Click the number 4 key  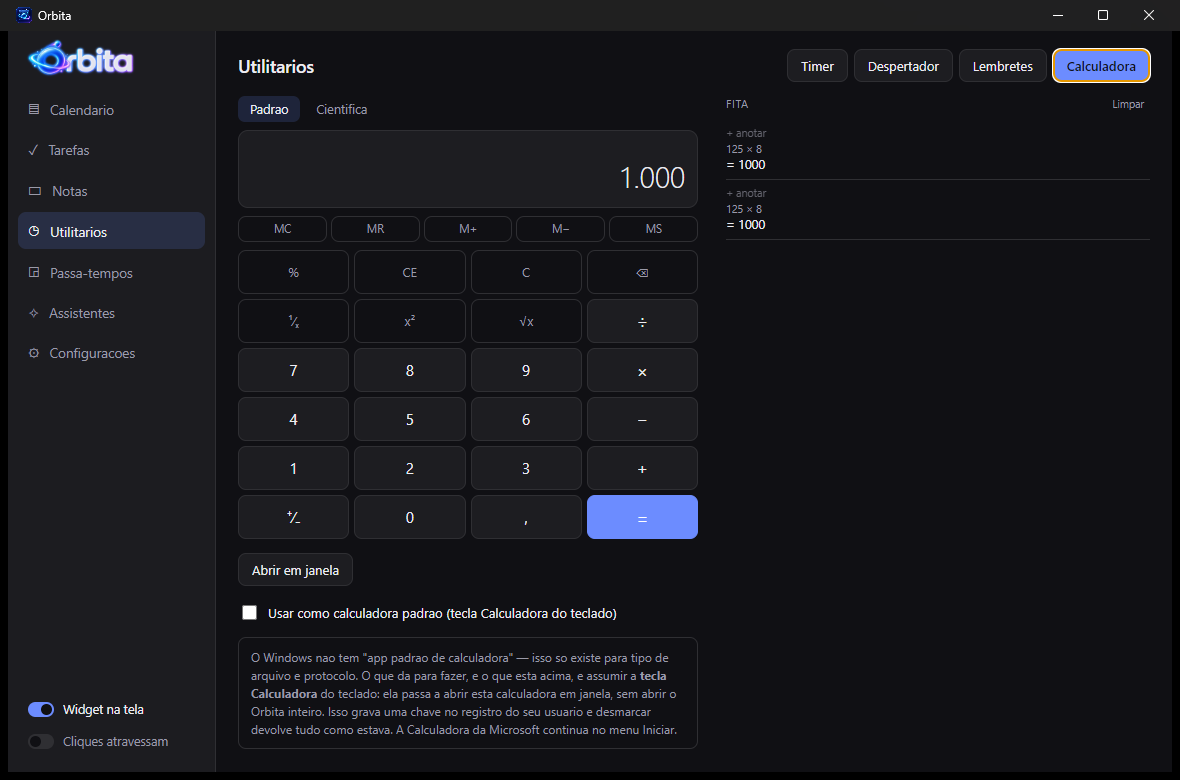293,419
